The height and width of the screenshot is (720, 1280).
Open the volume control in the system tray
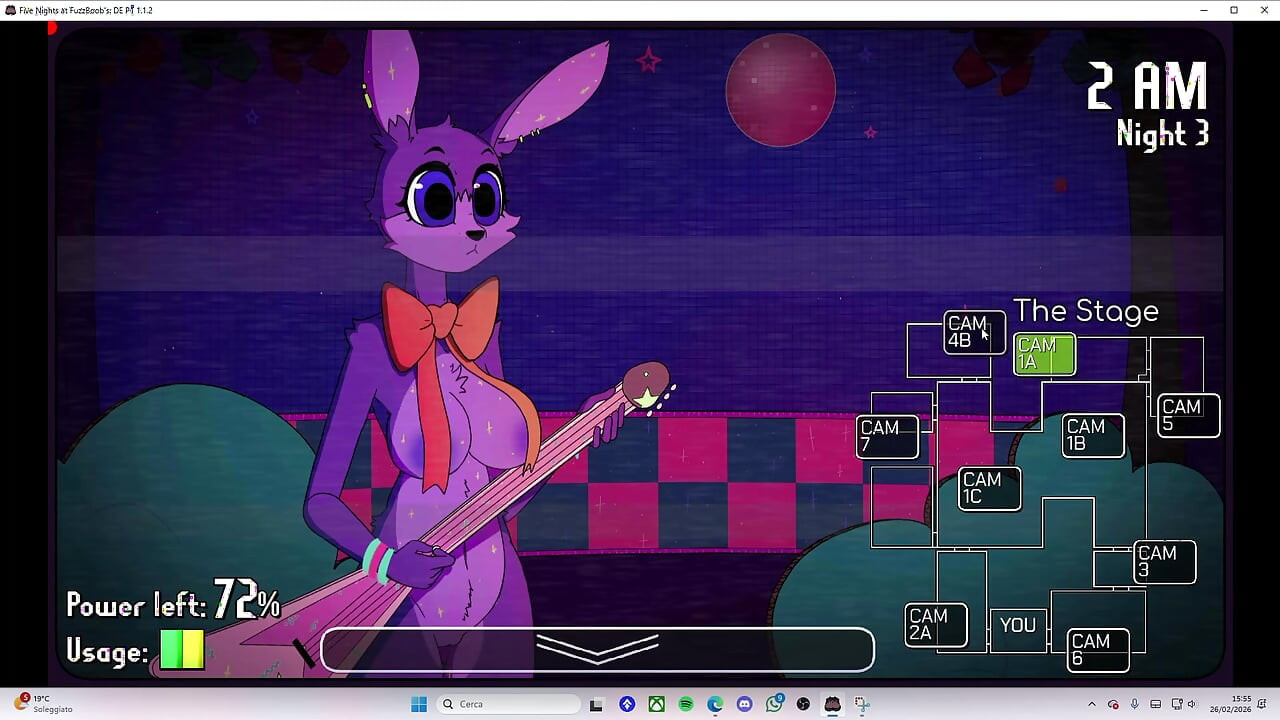[x=1191, y=704]
